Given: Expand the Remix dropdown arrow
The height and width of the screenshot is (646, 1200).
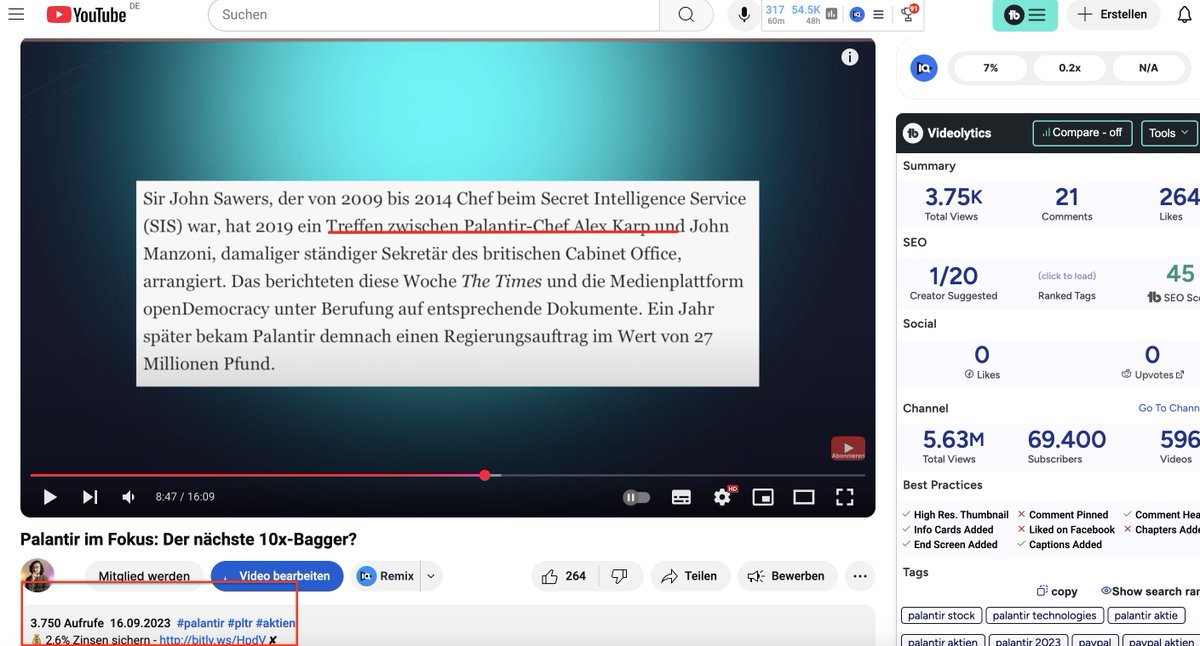Looking at the screenshot, I should pos(431,576).
